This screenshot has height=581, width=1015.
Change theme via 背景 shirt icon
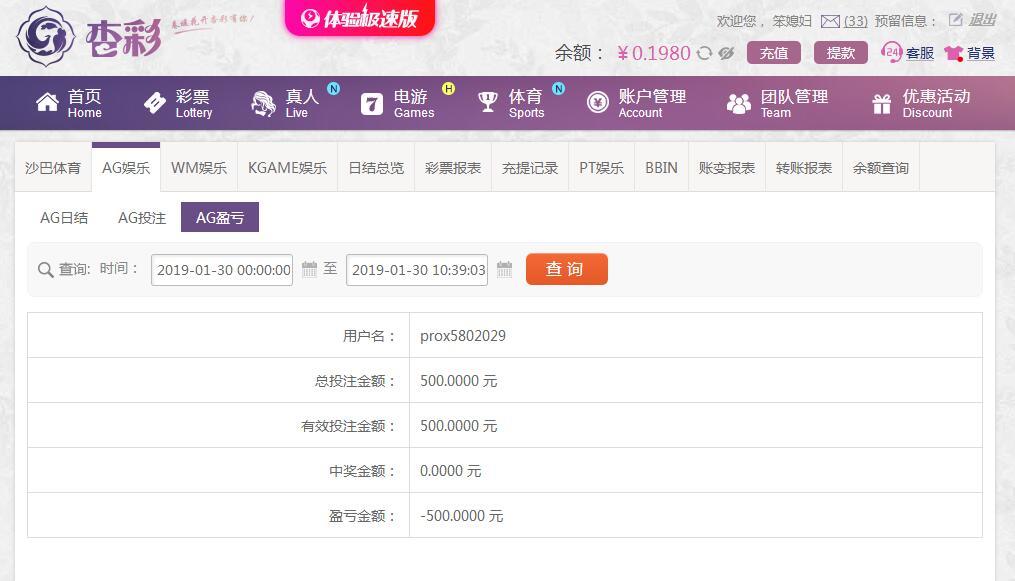(x=969, y=53)
